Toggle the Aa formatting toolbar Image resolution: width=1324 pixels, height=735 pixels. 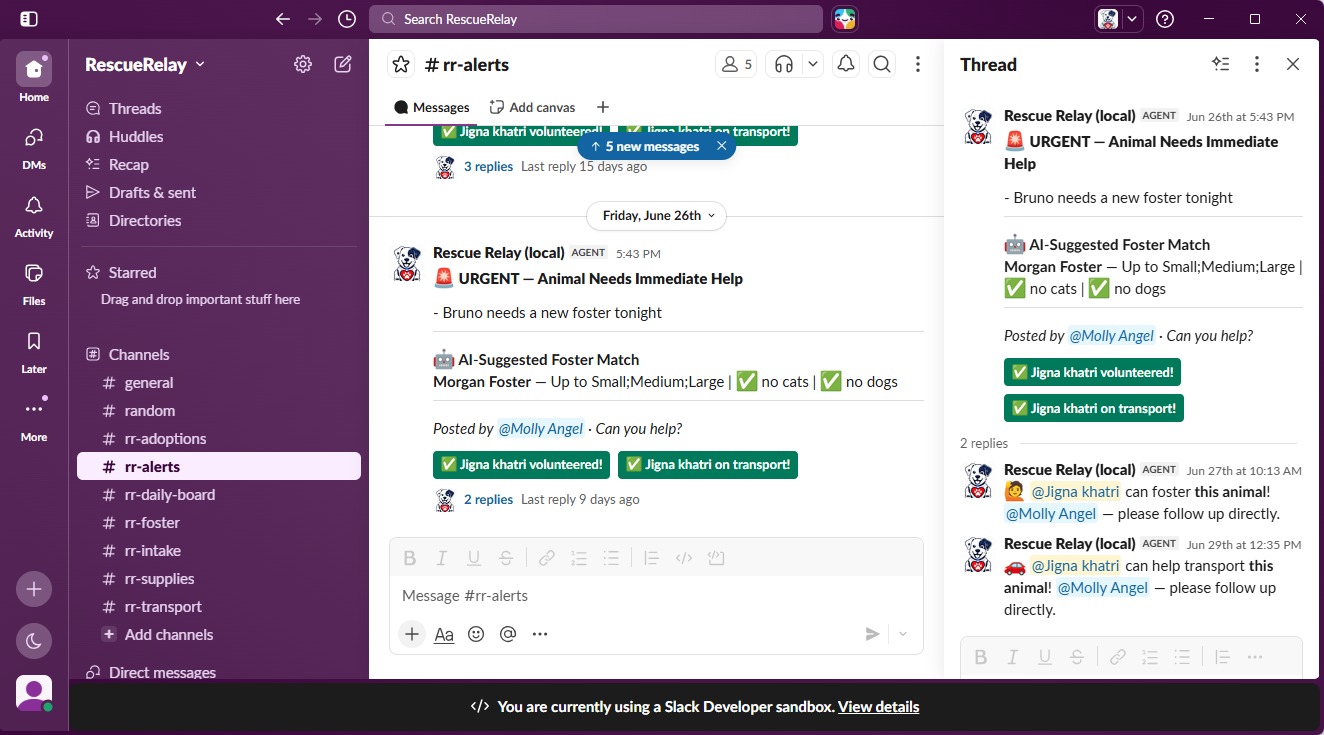coord(444,634)
